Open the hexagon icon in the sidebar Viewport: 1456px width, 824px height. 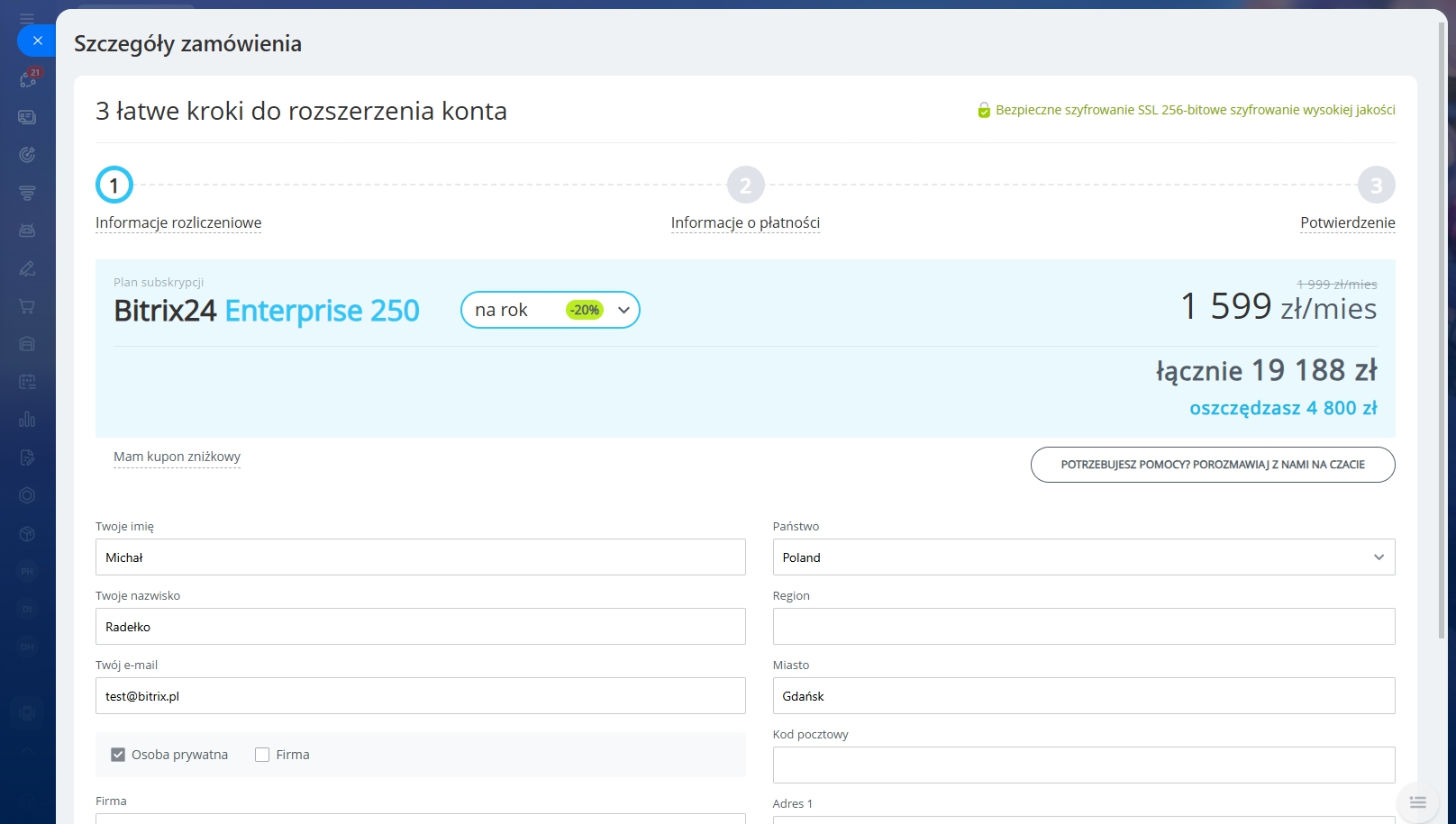point(27,495)
